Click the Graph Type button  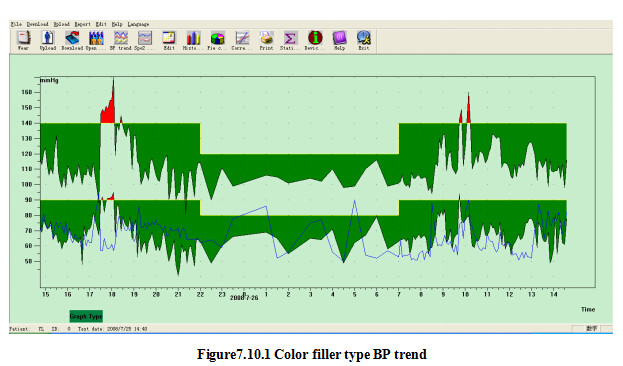coord(86,316)
